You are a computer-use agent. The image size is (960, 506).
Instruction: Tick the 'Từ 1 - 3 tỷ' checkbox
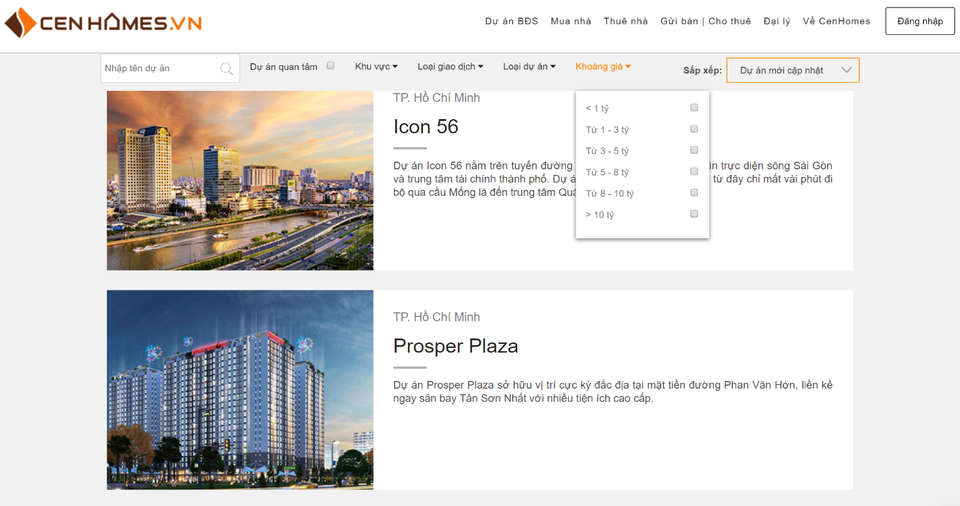point(694,129)
